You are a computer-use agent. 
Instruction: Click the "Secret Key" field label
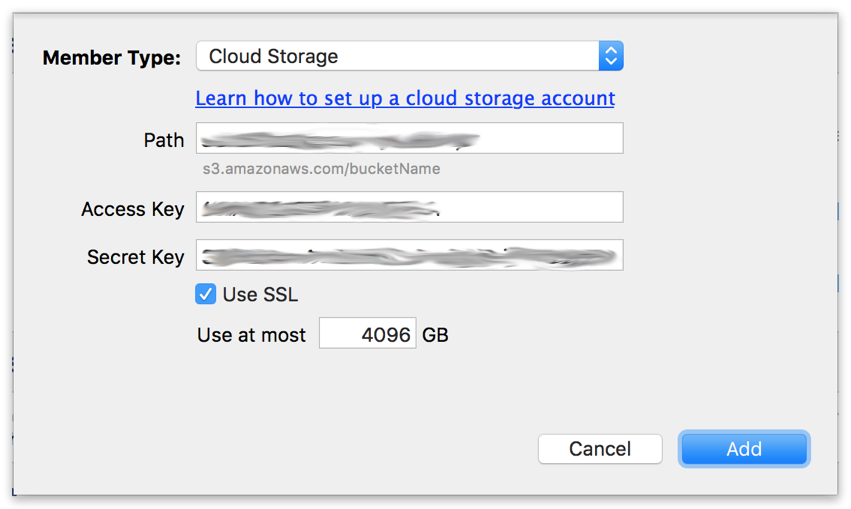pos(136,257)
